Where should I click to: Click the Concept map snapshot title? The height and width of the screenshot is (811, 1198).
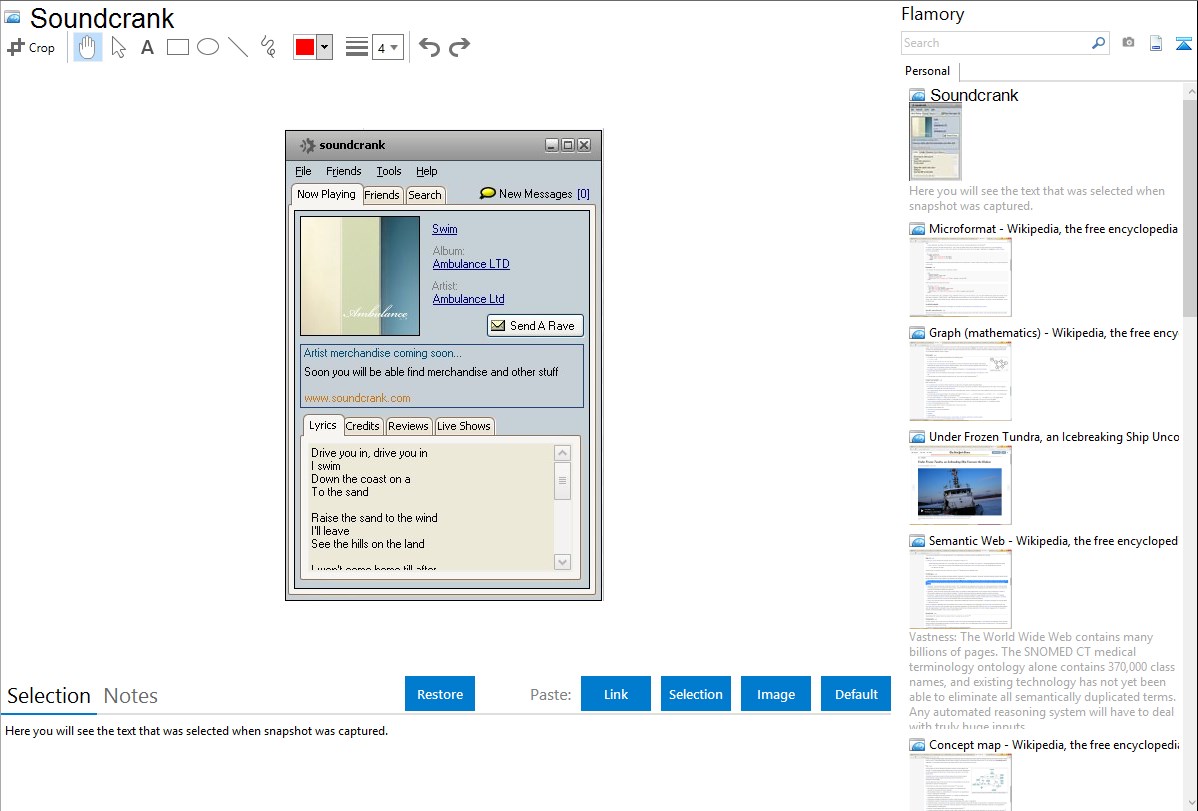(1054, 744)
